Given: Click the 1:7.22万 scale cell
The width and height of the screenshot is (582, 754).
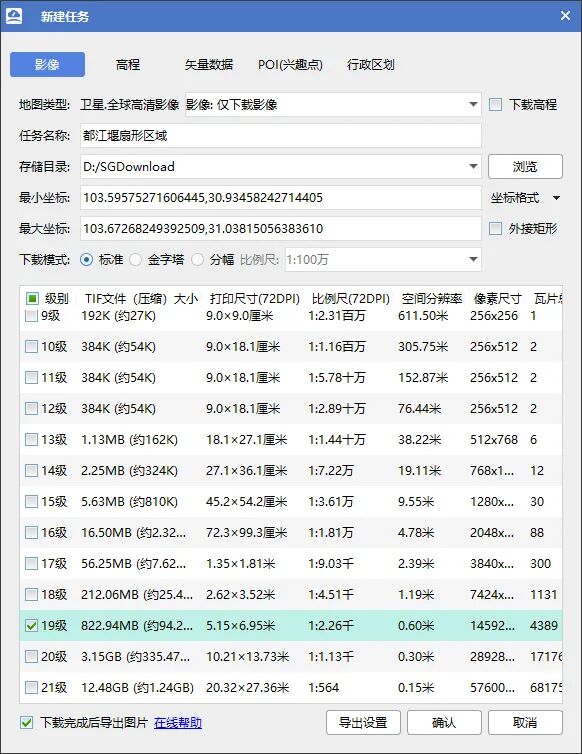Looking at the screenshot, I should coord(331,470).
